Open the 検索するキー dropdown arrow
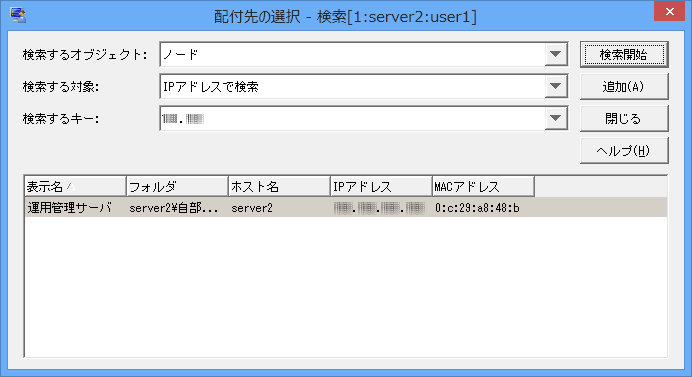This screenshot has width=692, height=377. pyautogui.click(x=556, y=118)
